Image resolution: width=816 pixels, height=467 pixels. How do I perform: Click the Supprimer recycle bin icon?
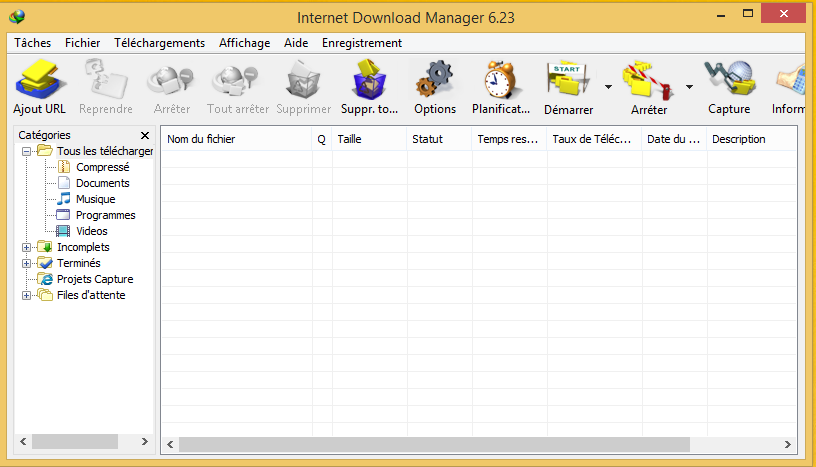point(303,80)
